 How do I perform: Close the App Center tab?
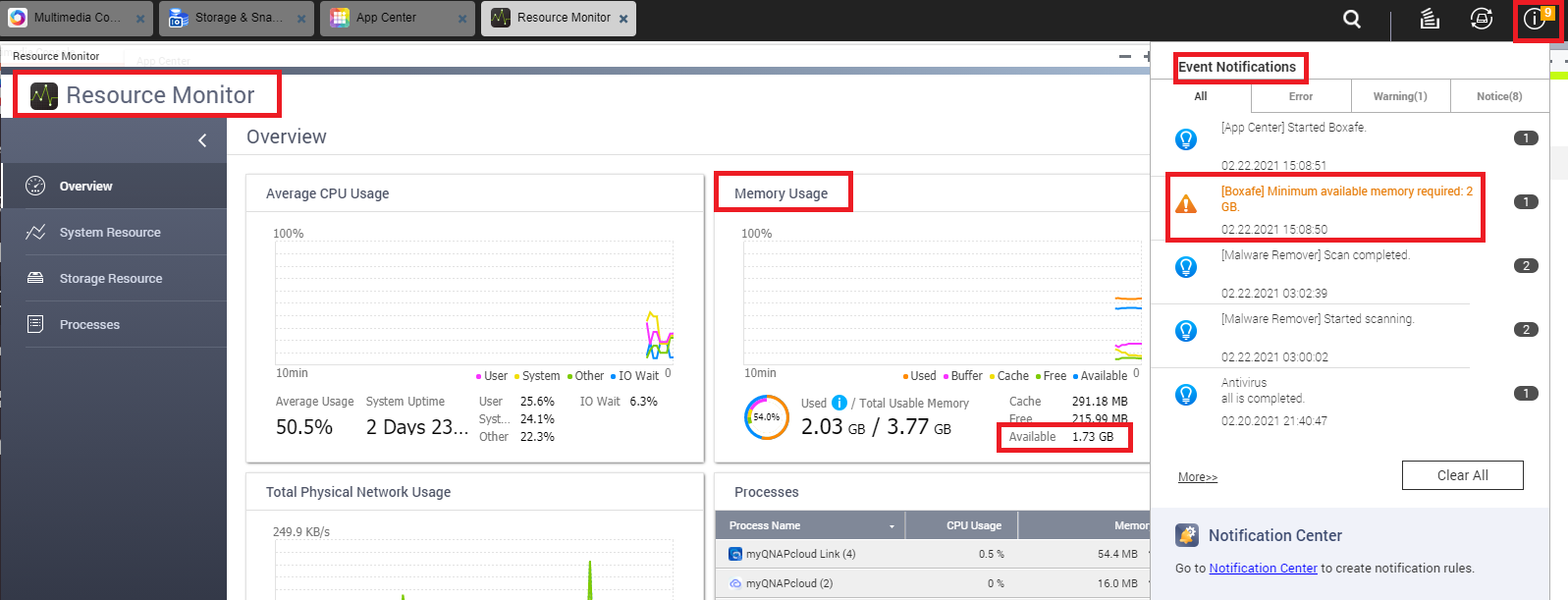(462, 19)
